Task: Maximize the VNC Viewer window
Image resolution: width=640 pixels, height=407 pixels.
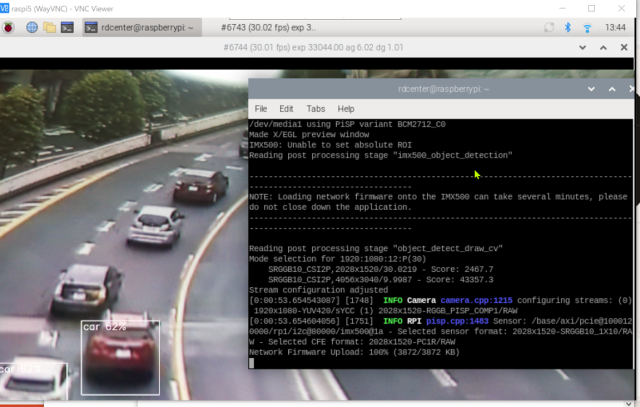Action: coord(591,8)
